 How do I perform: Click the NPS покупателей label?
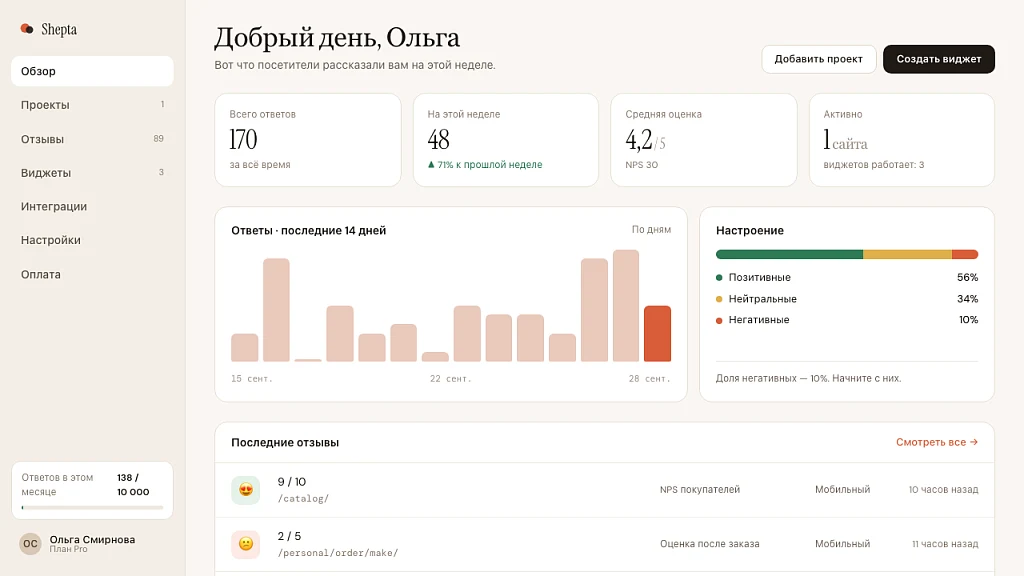pos(699,489)
